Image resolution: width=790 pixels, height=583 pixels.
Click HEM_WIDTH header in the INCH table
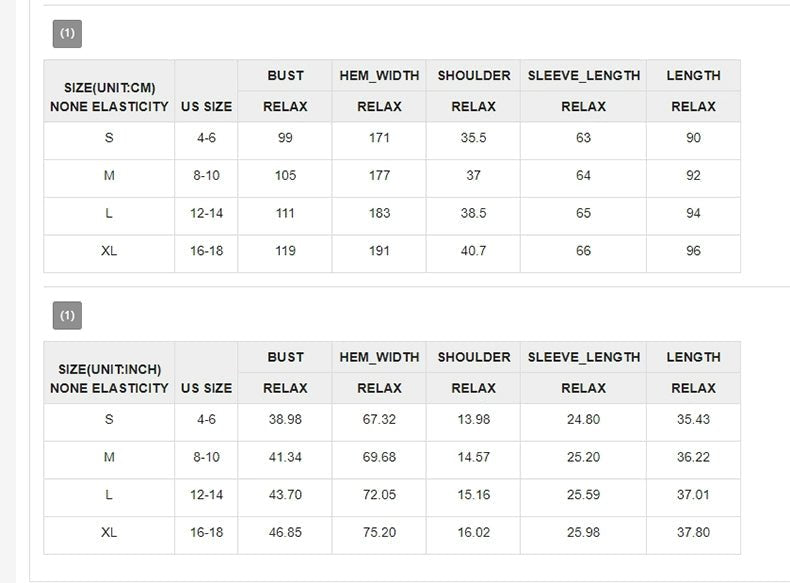[379, 357]
